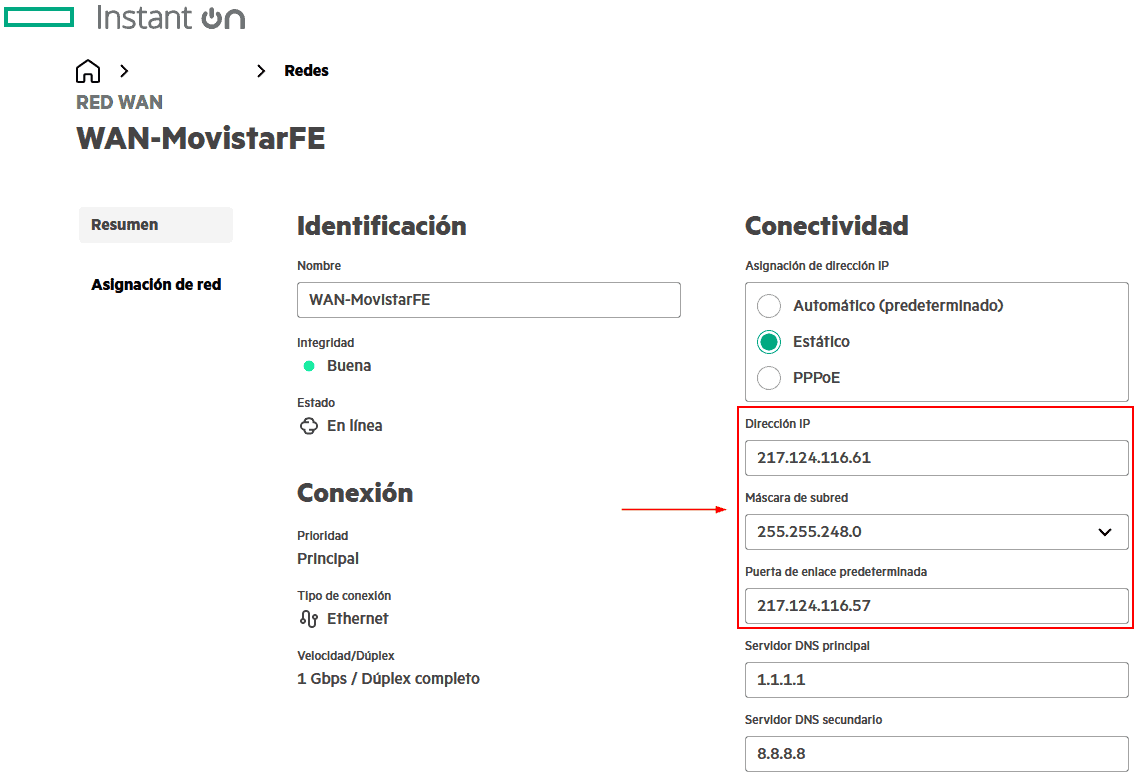Choose the PPPoE radio option
Image resolution: width=1136 pixels, height=775 pixels.
(x=769, y=378)
